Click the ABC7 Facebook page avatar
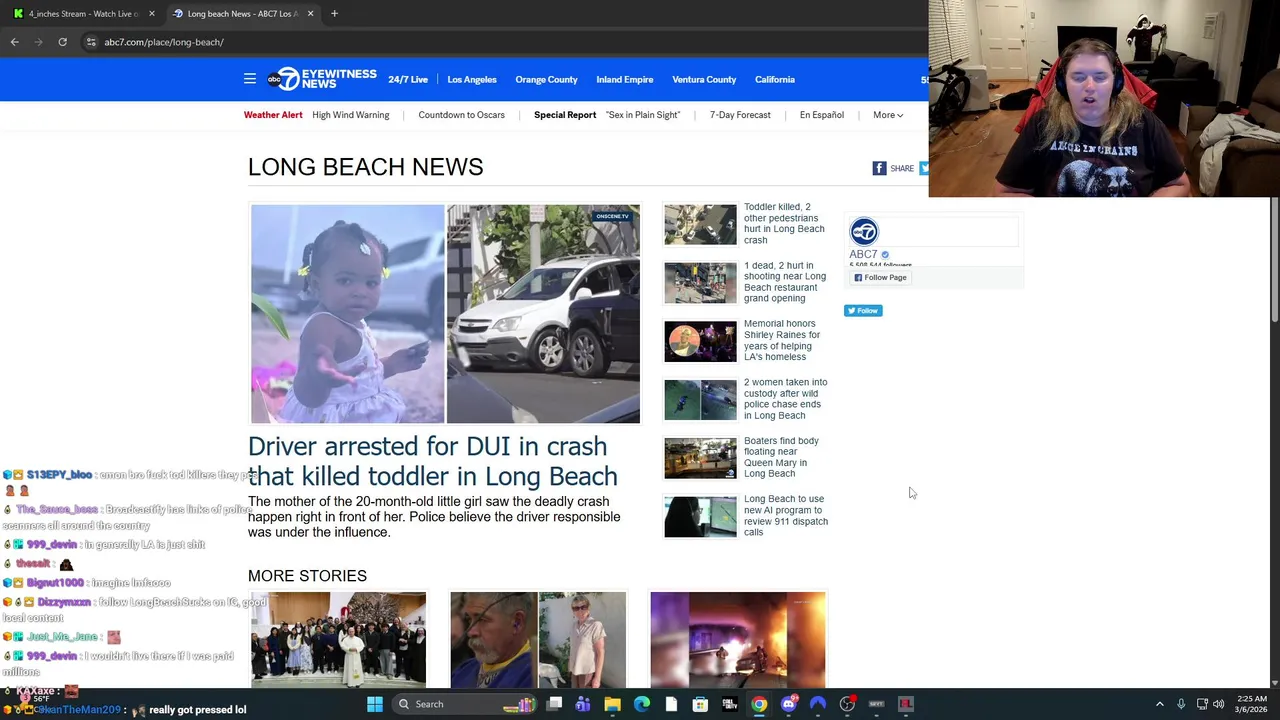Image resolution: width=1280 pixels, height=720 pixels. click(x=864, y=231)
